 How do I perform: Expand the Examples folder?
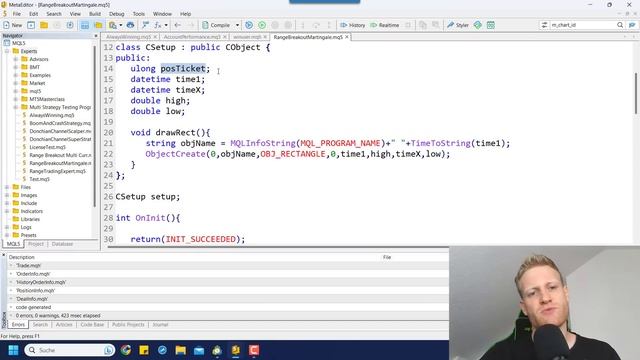coord(16,75)
